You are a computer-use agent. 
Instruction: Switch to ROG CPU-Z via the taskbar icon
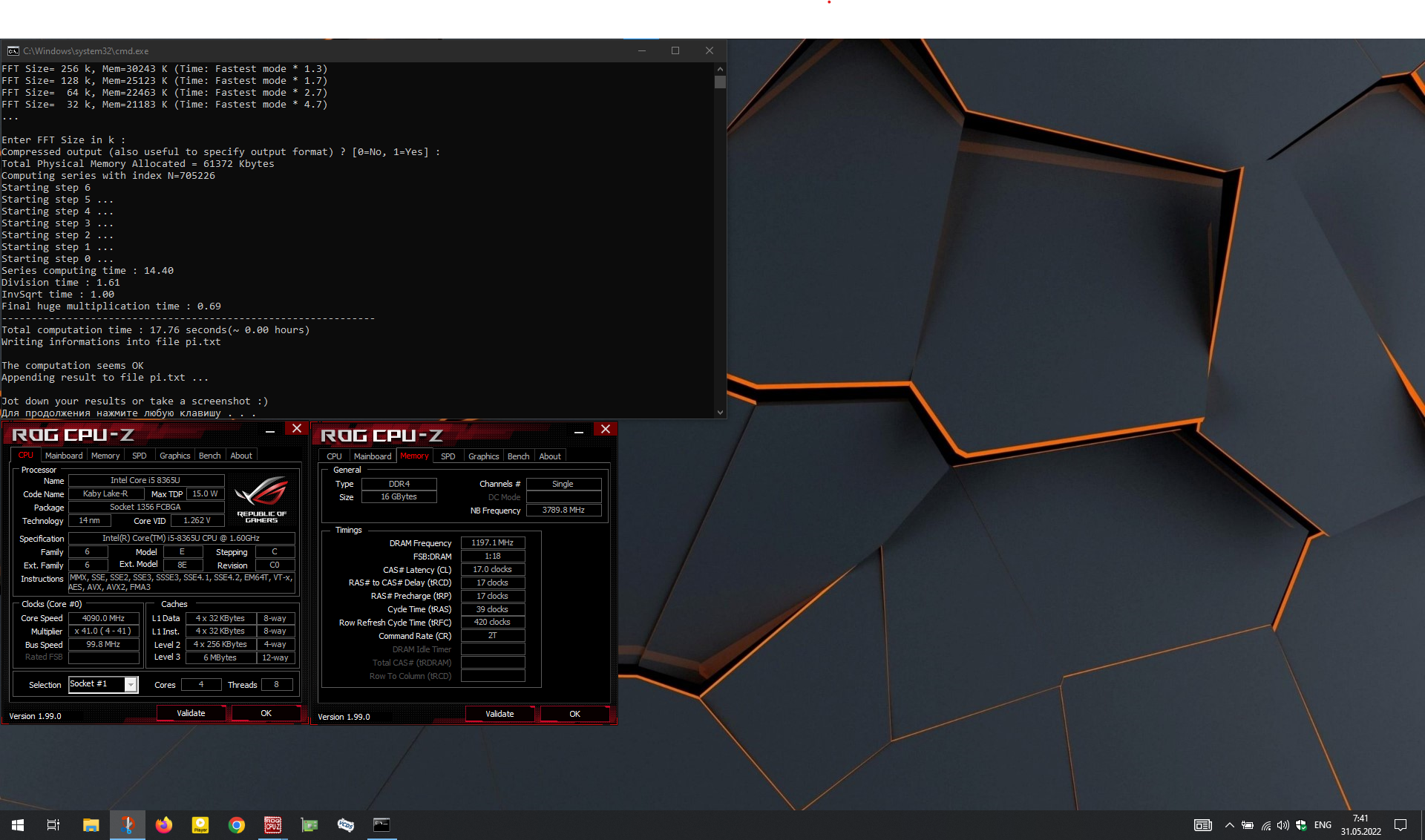[273, 824]
